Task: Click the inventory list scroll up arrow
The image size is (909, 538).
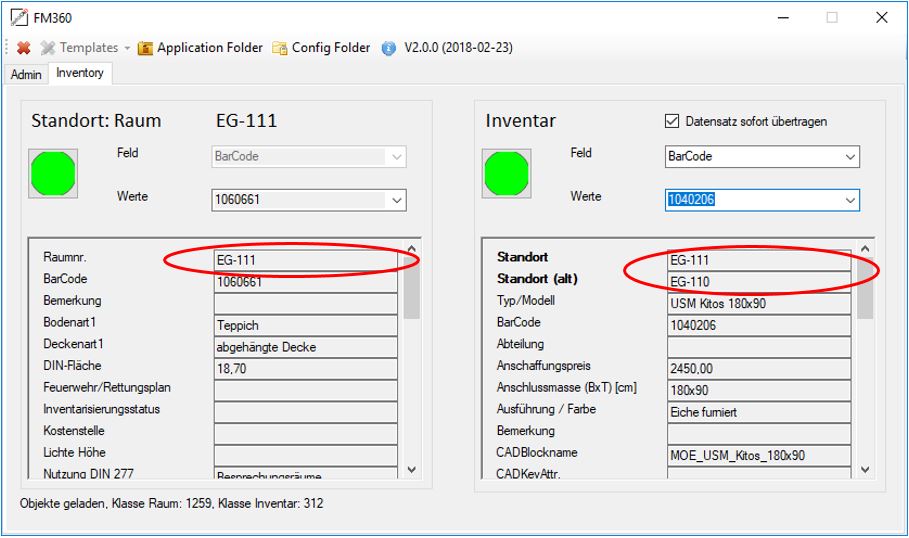Action: pyautogui.click(x=865, y=249)
